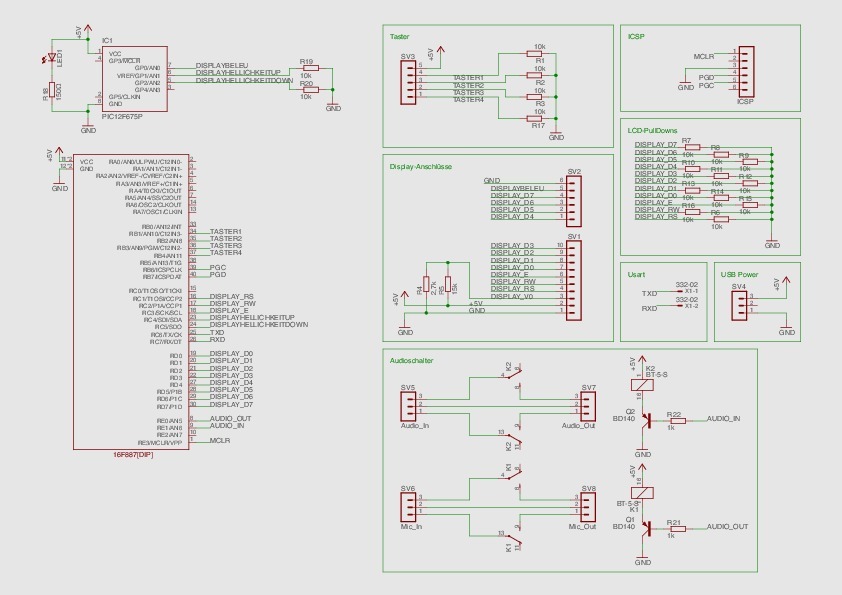The height and width of the screenshot is (595, 842).
Task: Select the SV3 connector in Taster section
Action: point(408,82)
